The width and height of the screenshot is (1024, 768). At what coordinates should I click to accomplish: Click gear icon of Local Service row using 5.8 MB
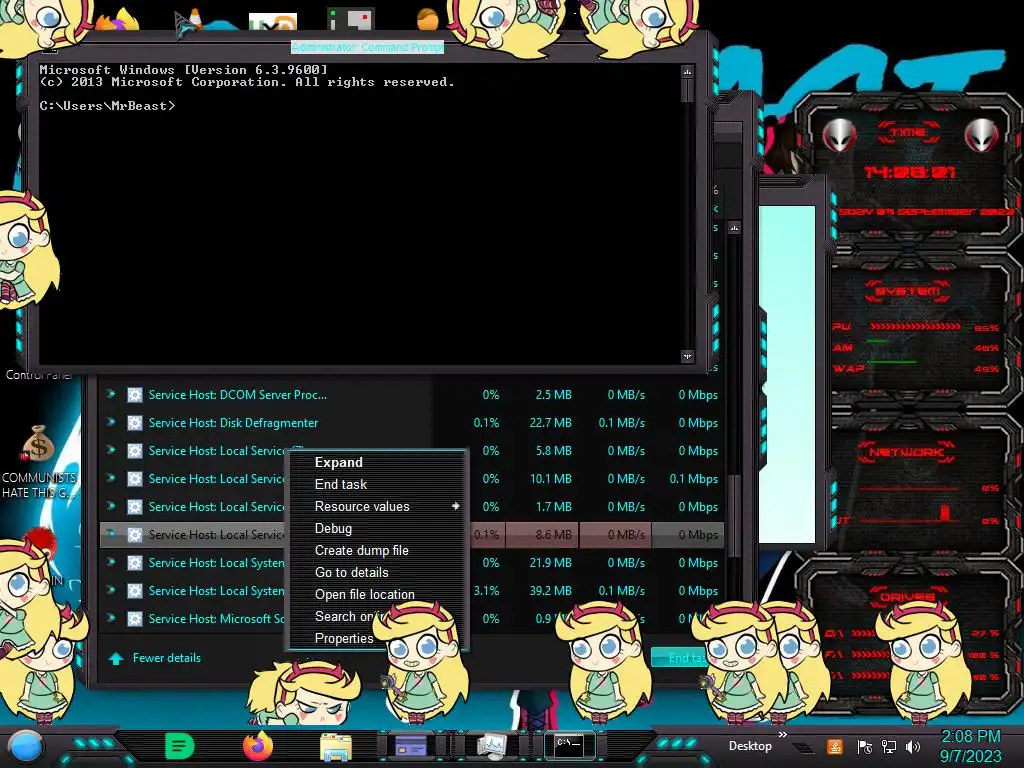click(135, 451)
